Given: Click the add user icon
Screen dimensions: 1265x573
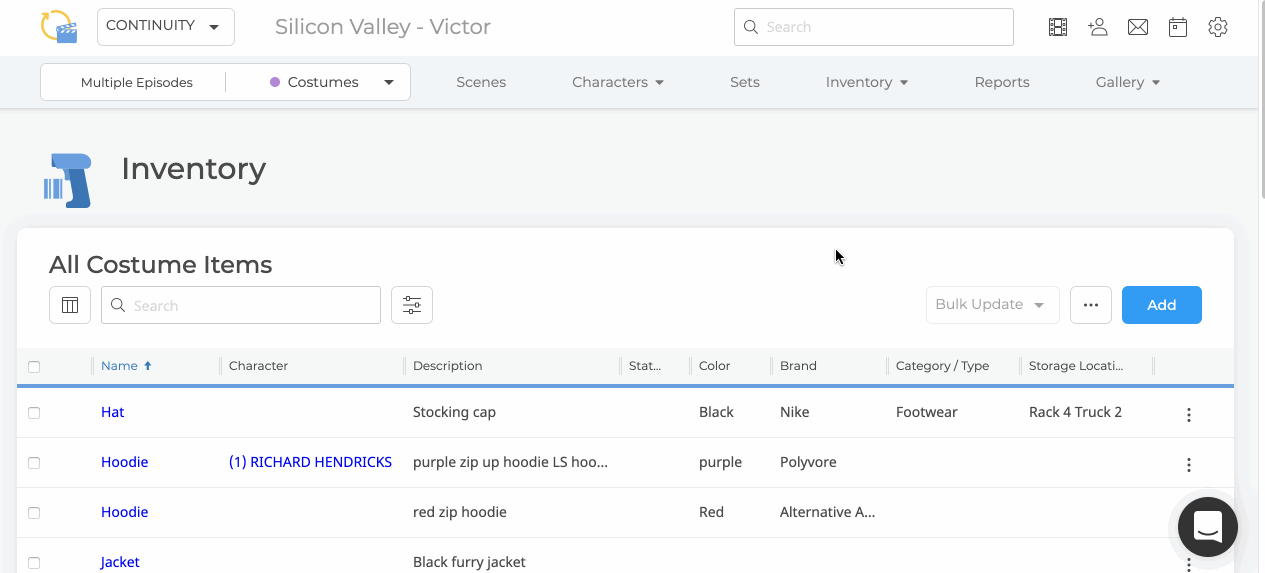Looking at the screenshot, I should 1098,27.
